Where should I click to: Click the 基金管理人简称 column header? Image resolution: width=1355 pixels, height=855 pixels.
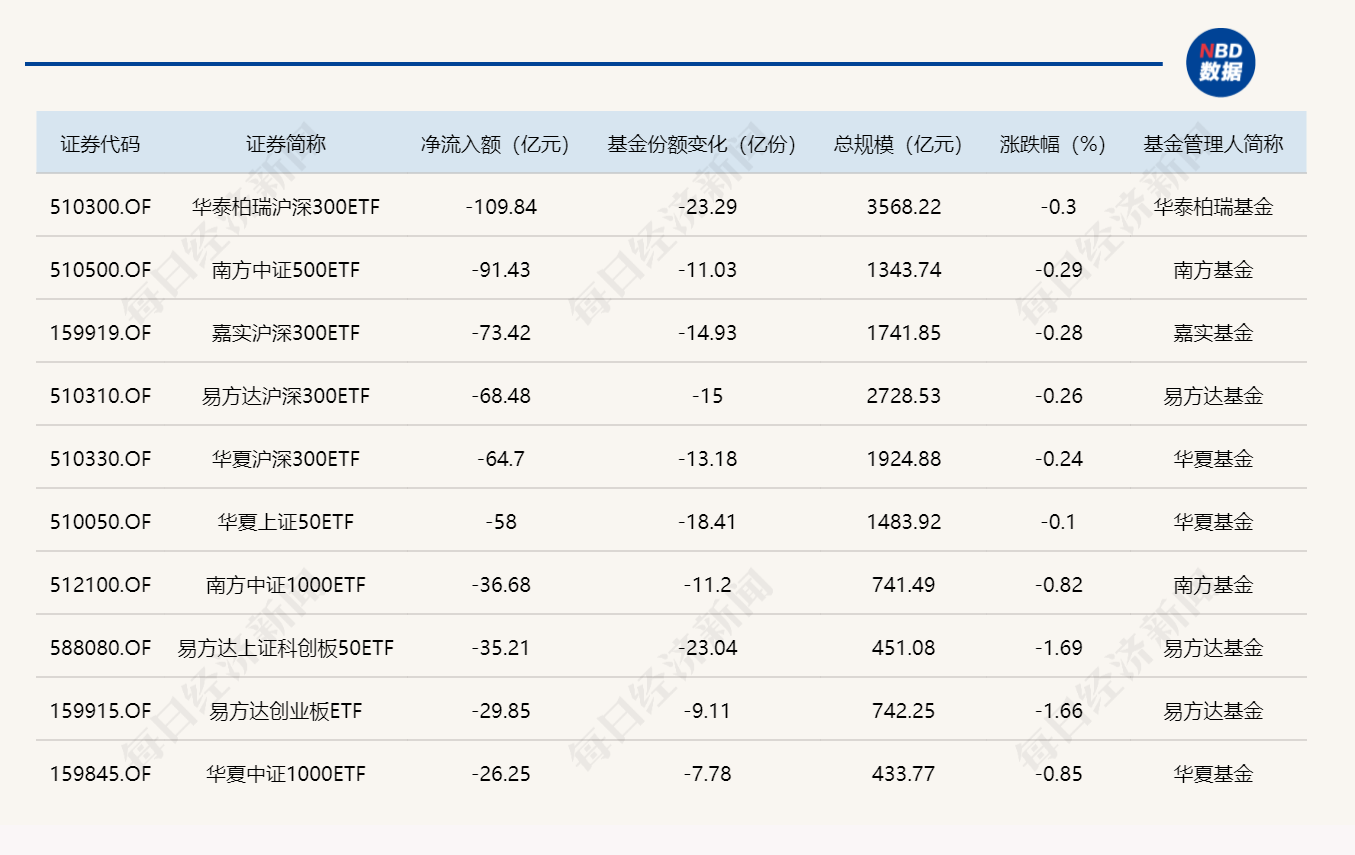1215,143
